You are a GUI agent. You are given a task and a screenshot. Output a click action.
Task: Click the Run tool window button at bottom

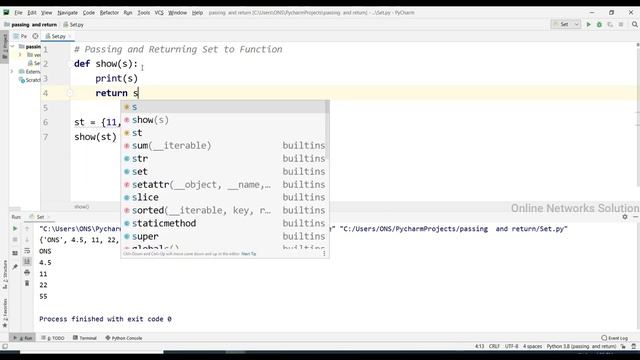pos(23,338)
